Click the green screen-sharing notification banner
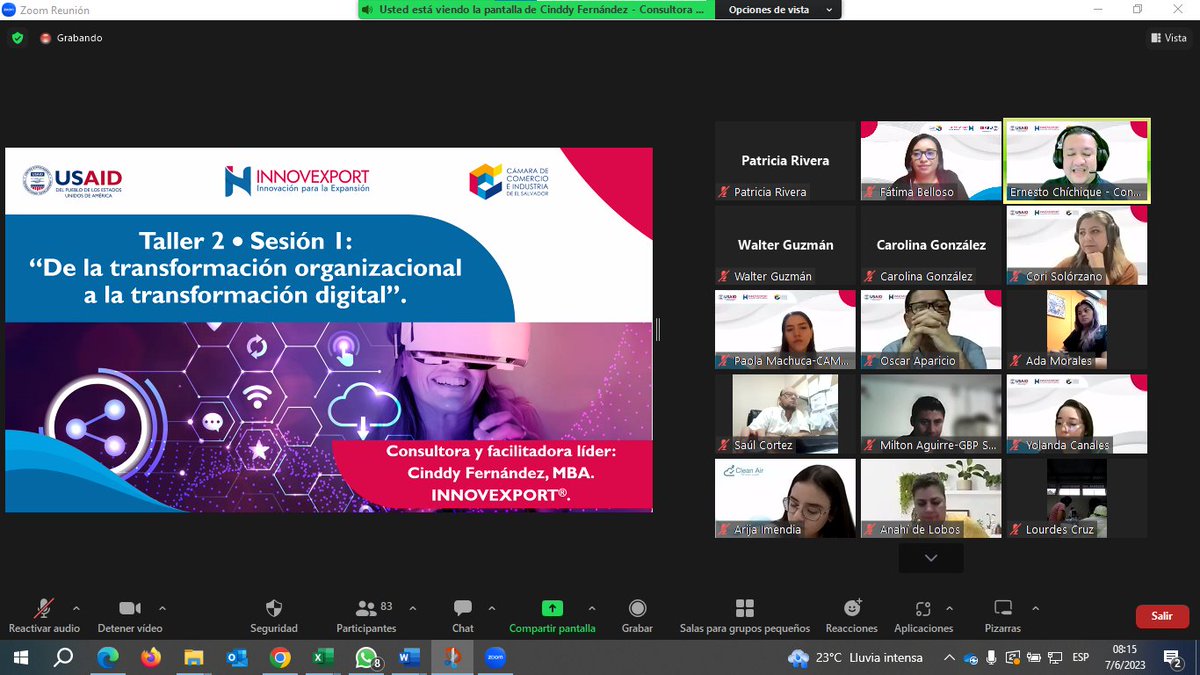Viewport: 1200px width, 675px height. 538,10
